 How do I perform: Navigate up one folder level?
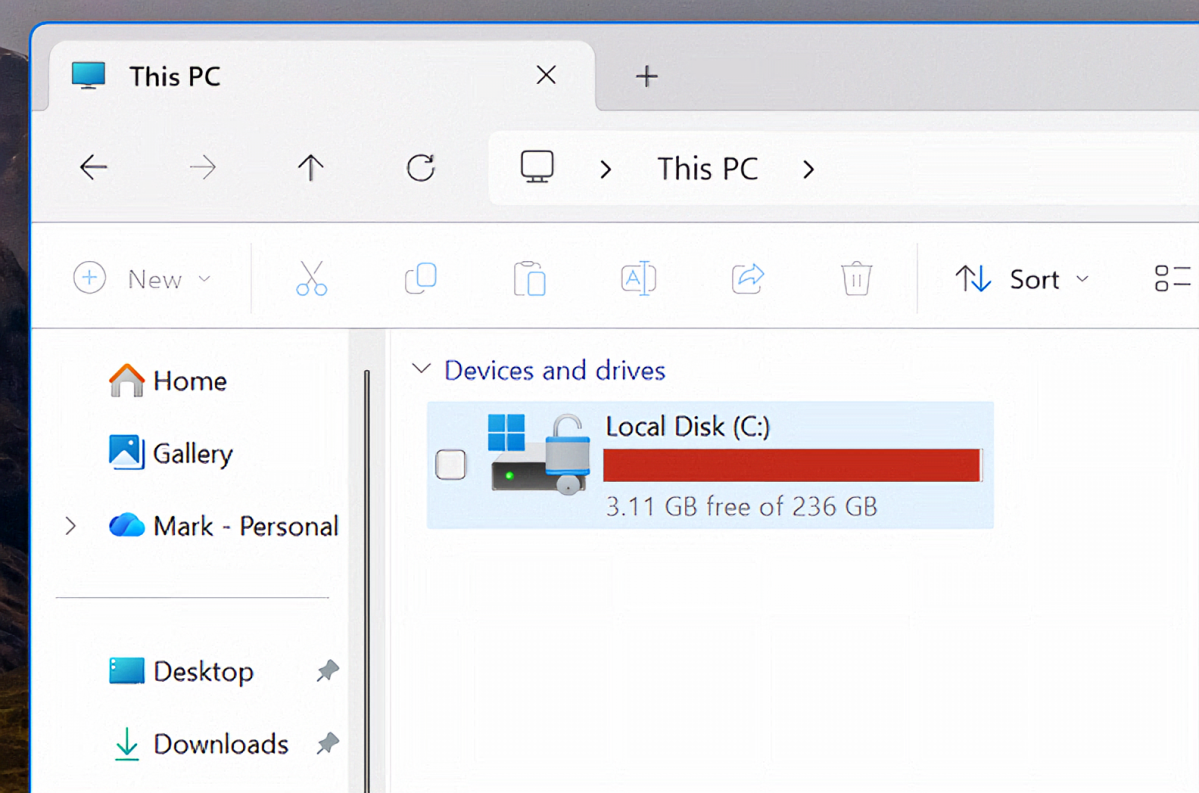[x=310, y=167]
